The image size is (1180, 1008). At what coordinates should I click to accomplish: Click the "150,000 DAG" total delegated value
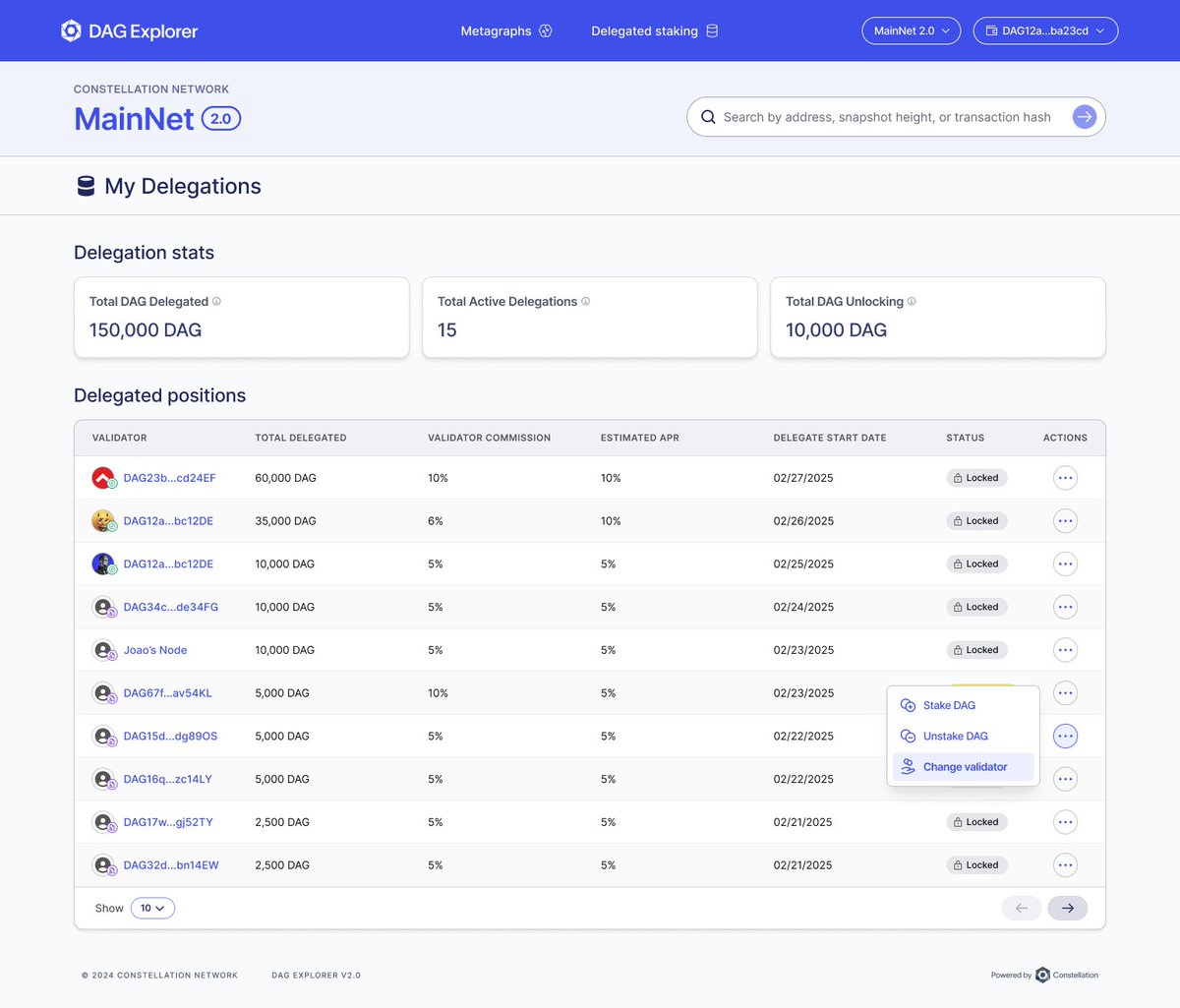(146, 330)
